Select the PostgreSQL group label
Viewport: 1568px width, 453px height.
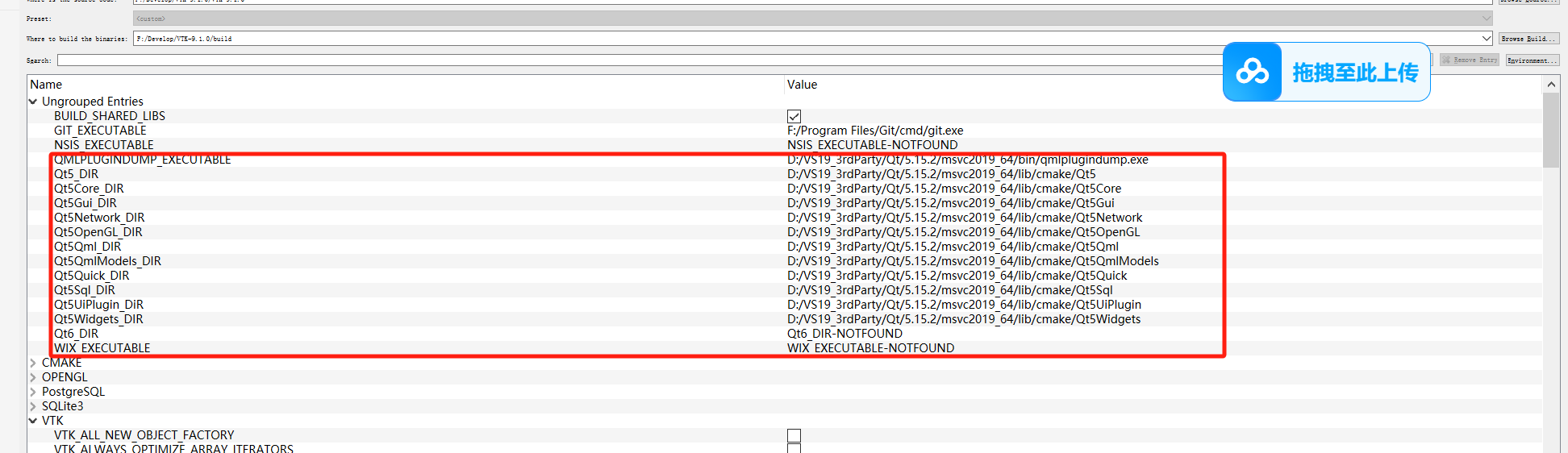73,392
